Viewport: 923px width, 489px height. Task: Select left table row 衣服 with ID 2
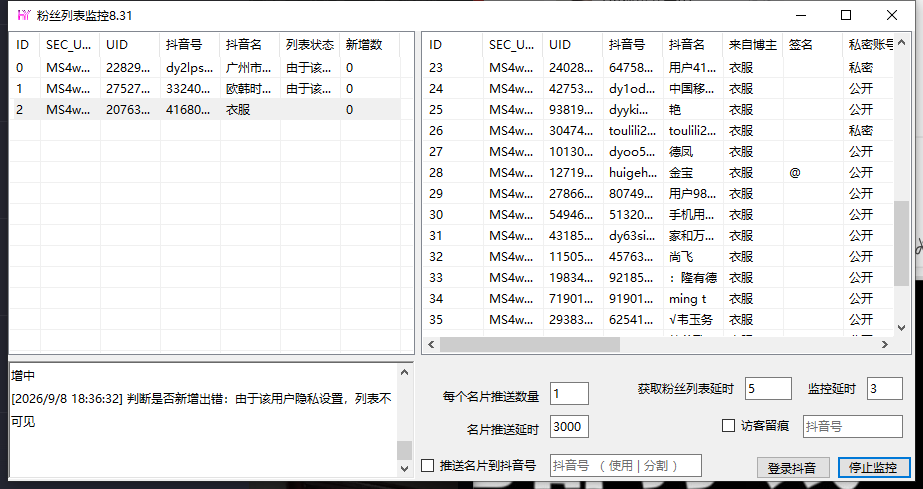coord(205,110)
